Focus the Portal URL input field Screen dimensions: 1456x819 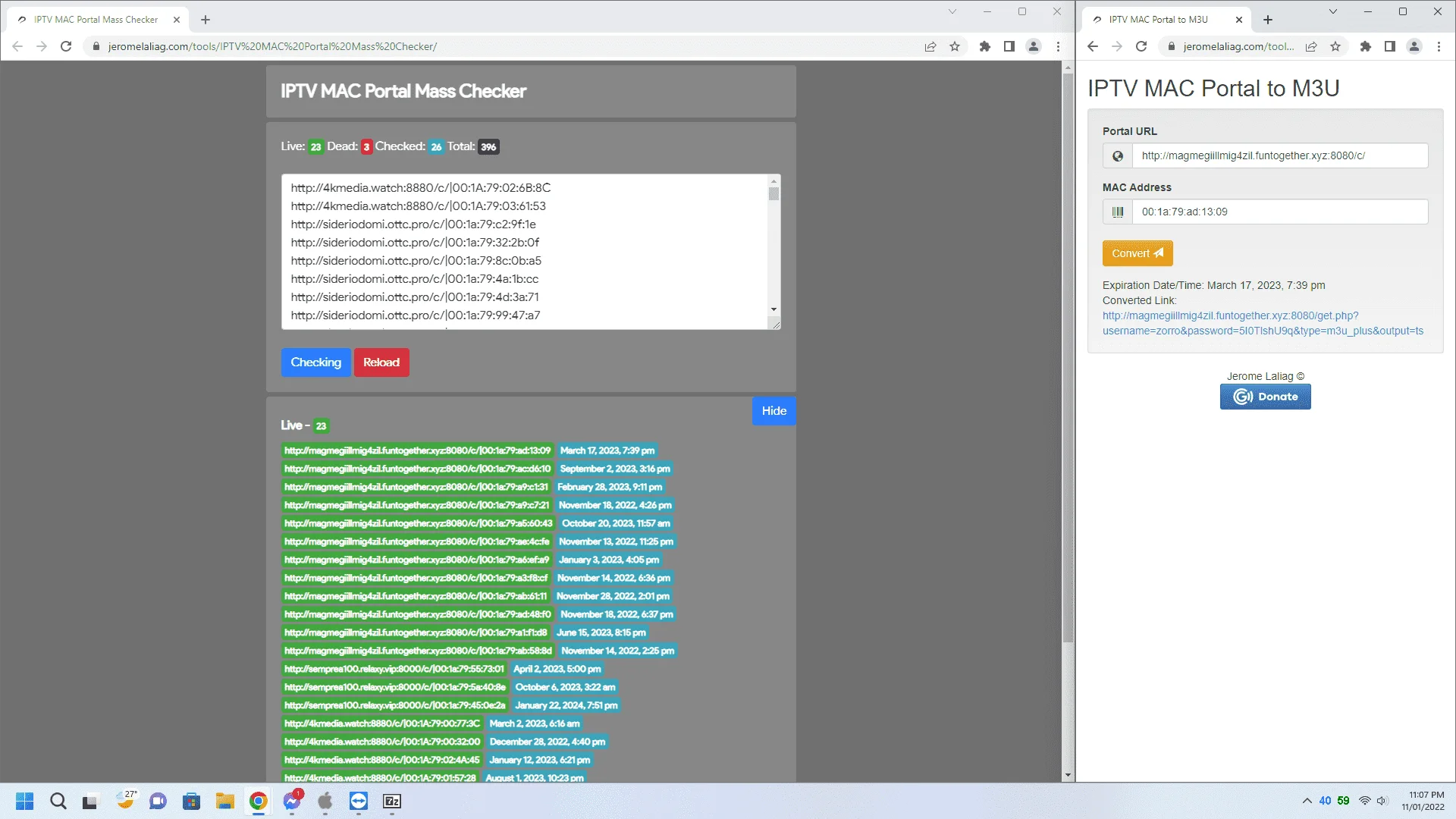coord(1280,155)
